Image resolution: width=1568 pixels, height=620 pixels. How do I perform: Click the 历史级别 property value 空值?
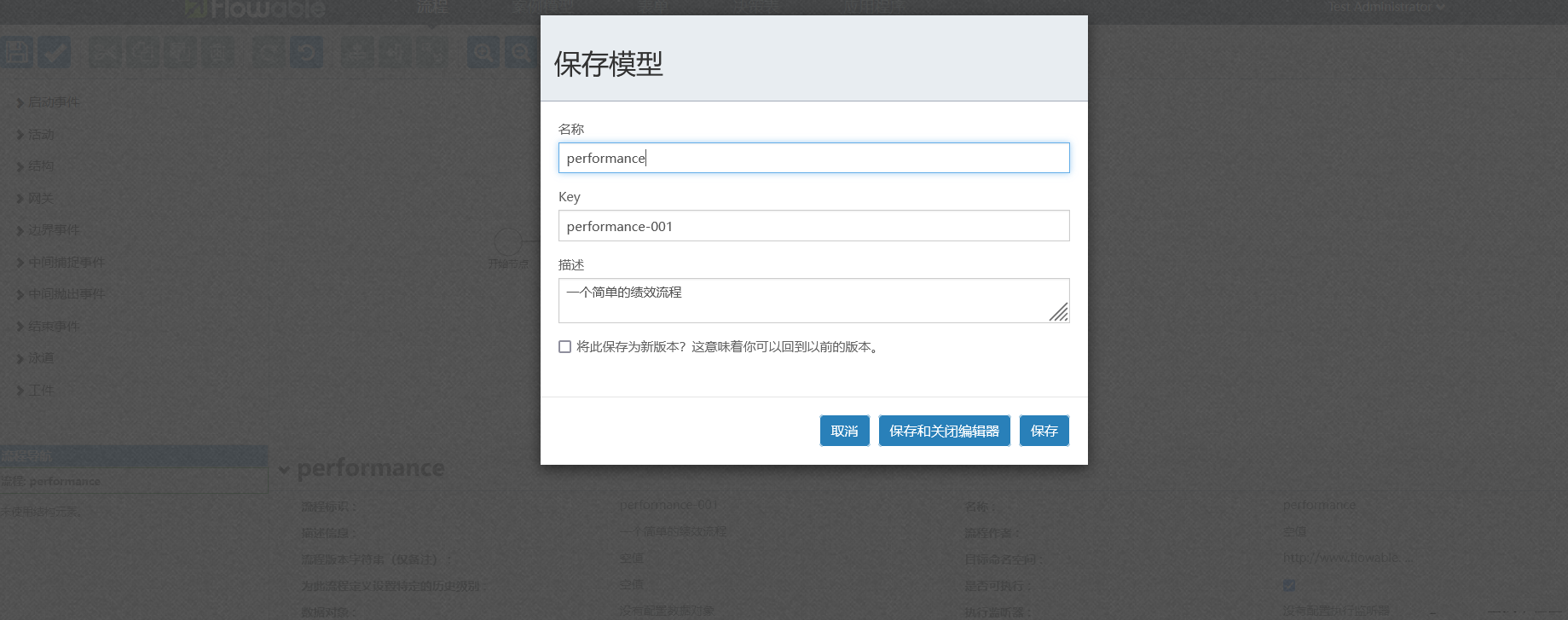tap(632, 585)
